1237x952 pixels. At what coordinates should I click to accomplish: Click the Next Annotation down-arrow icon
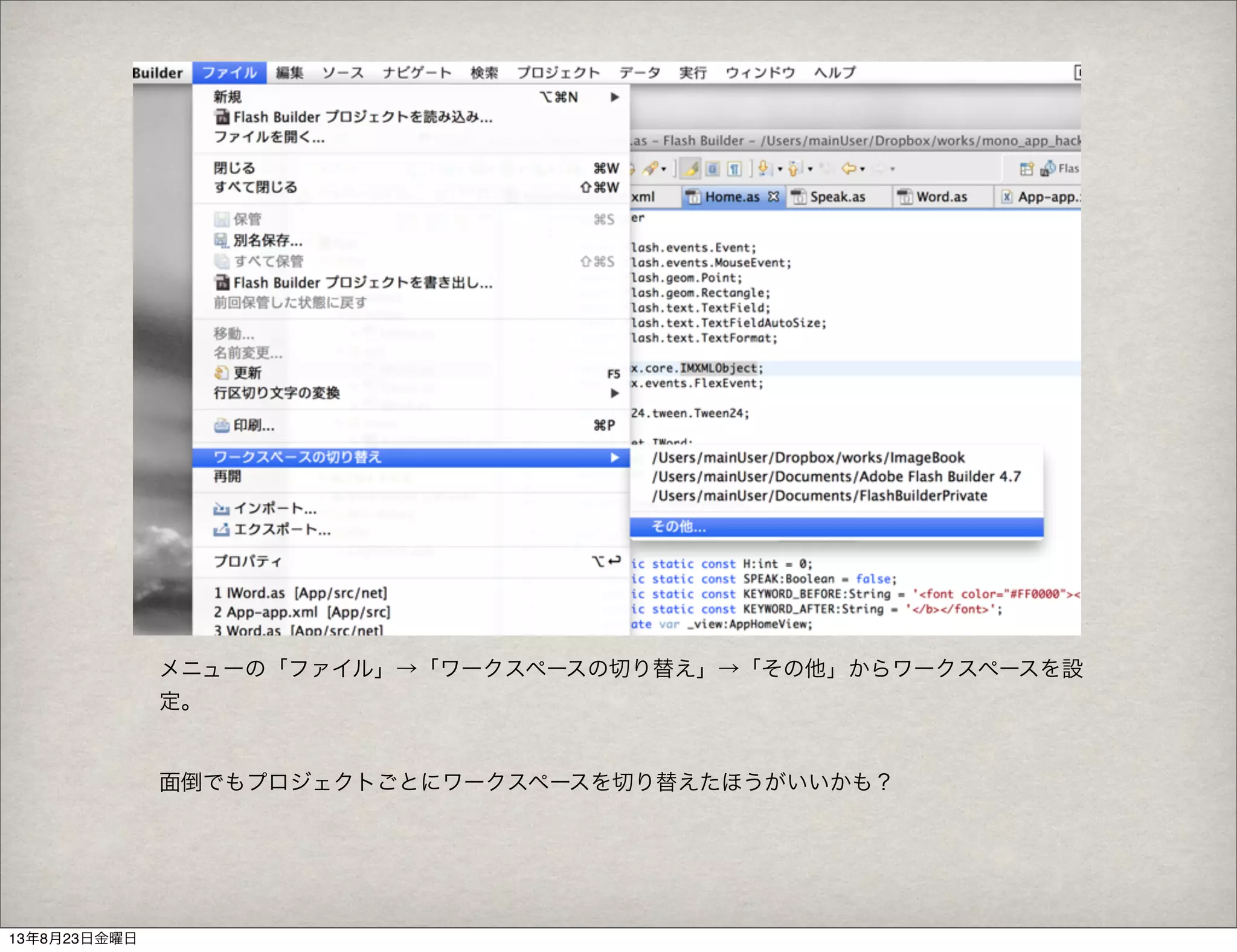(x=765, y=169)
